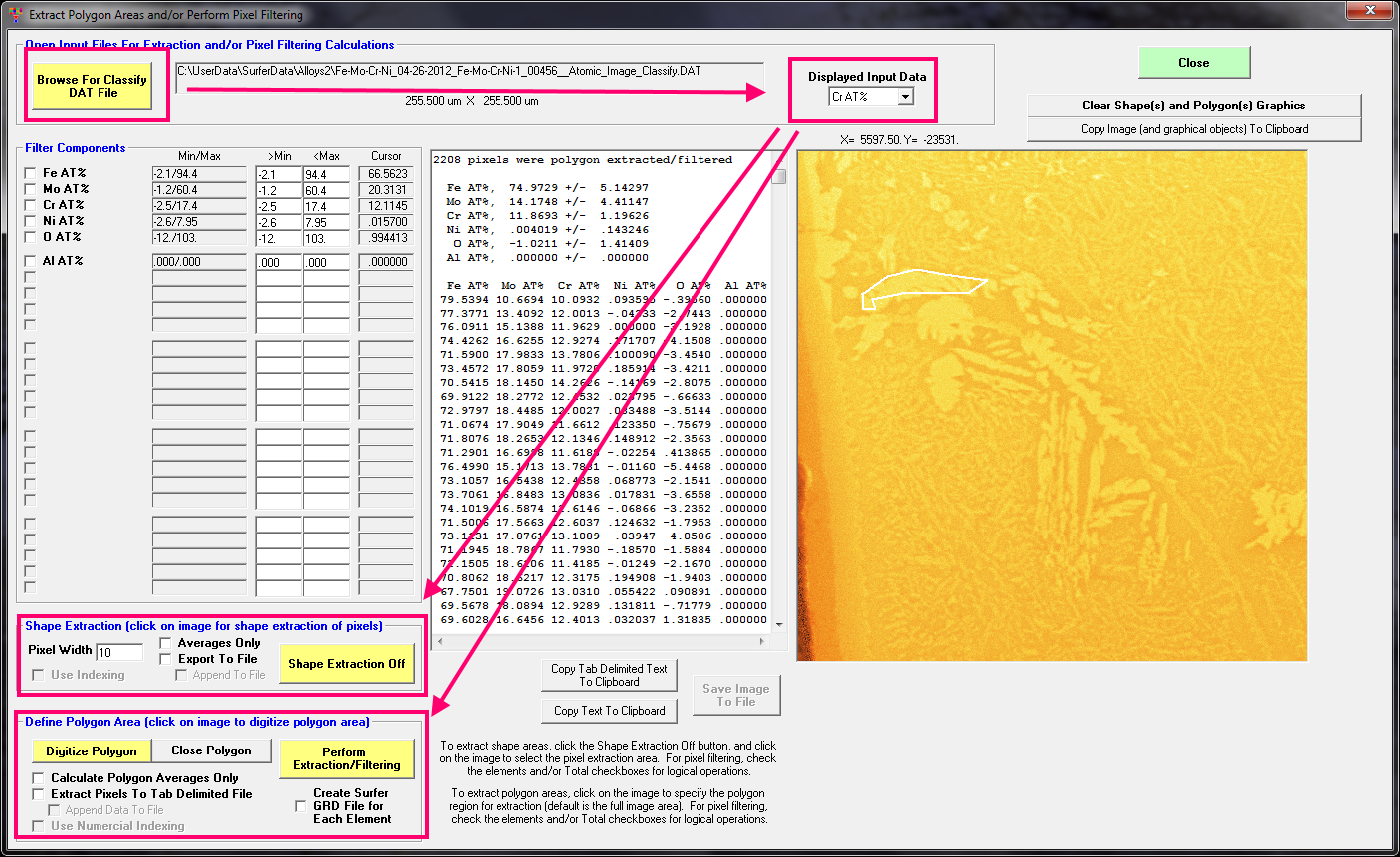Click the Browse For Classify DAT File button

tap(92, 87)
